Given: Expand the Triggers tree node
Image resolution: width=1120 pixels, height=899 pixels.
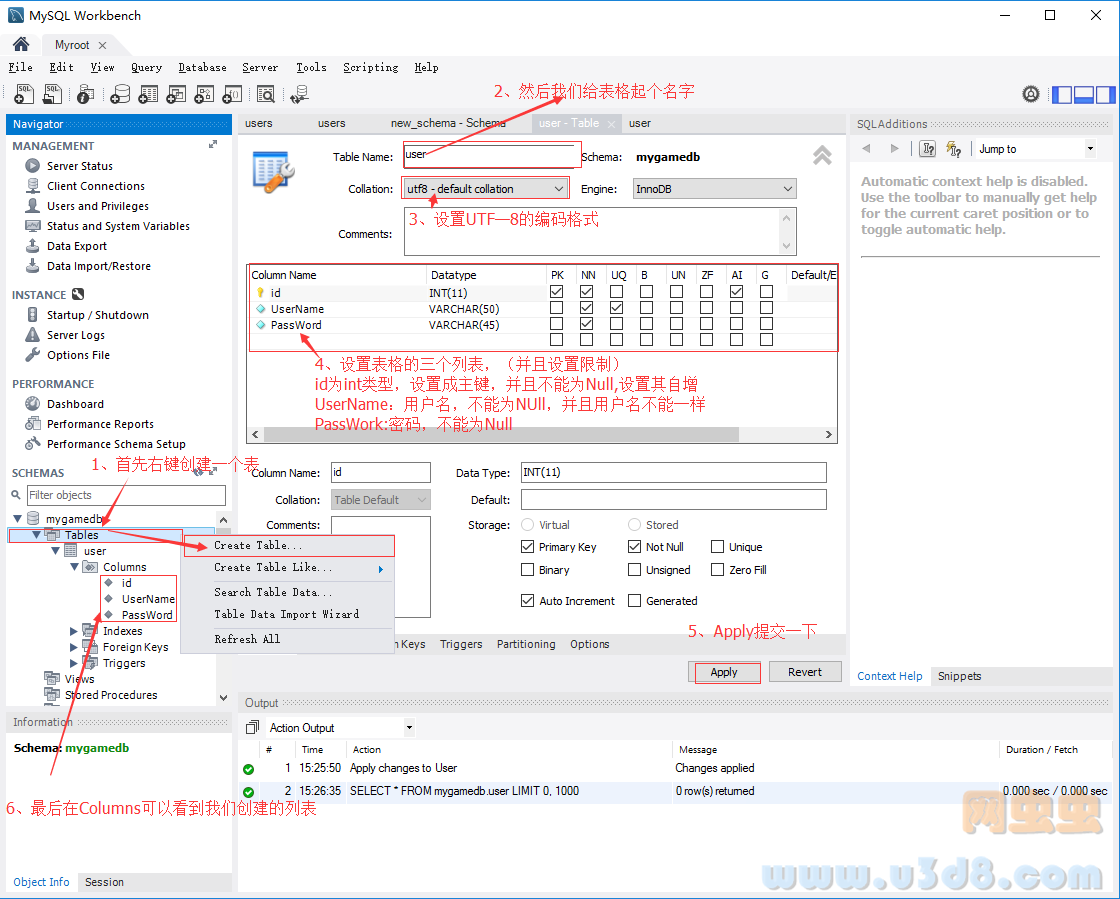Looking at the screenshot, I should [74, 663].
